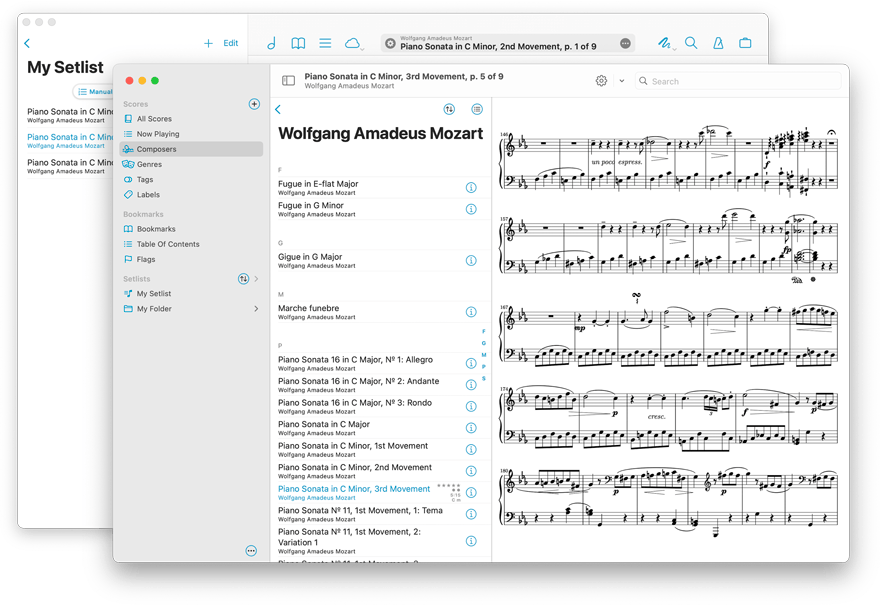880x605 pixels.
Task: Expand the chevron beside the Setlists sort button
Action: [256, 278]
